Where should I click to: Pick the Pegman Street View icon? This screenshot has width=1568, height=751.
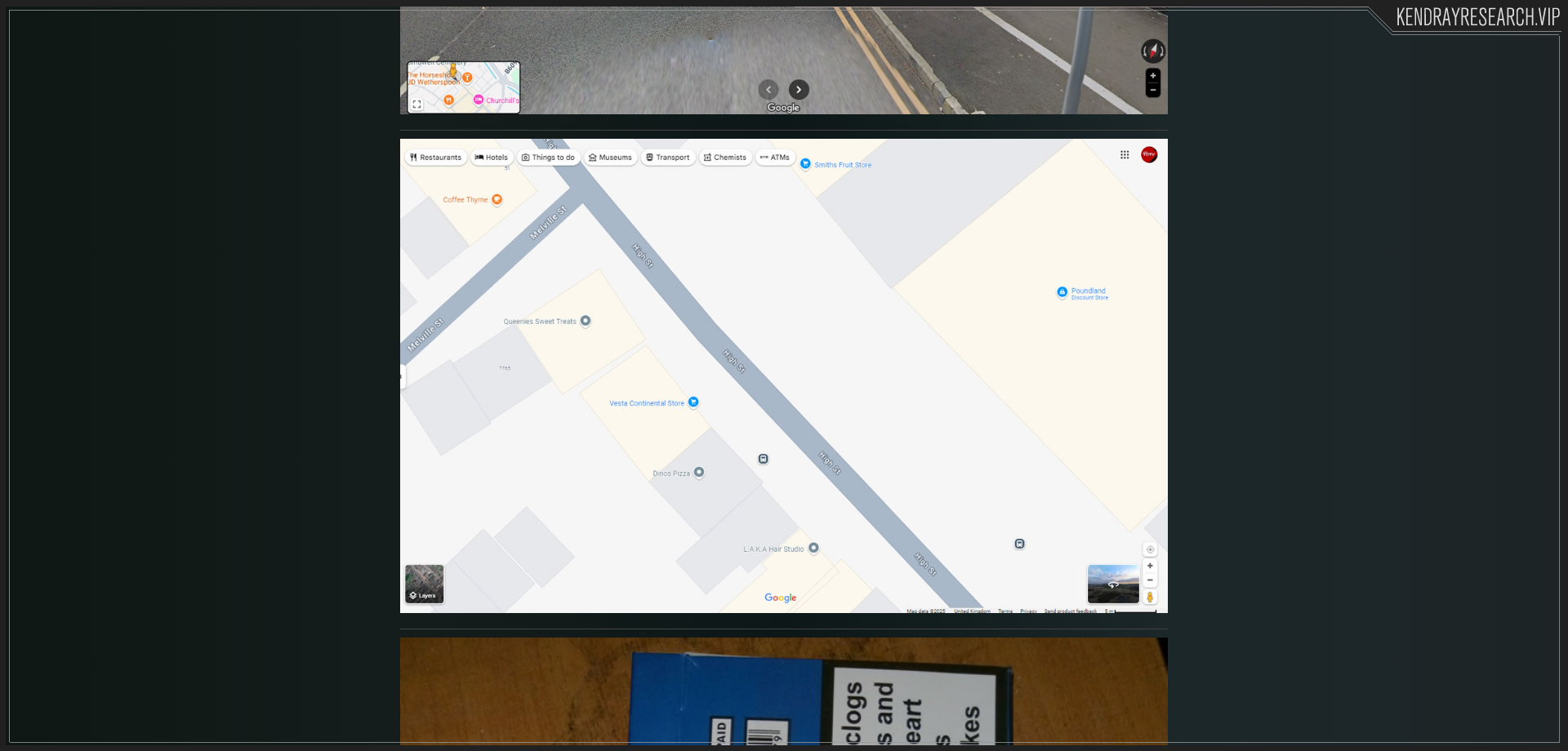point(1150,598)
